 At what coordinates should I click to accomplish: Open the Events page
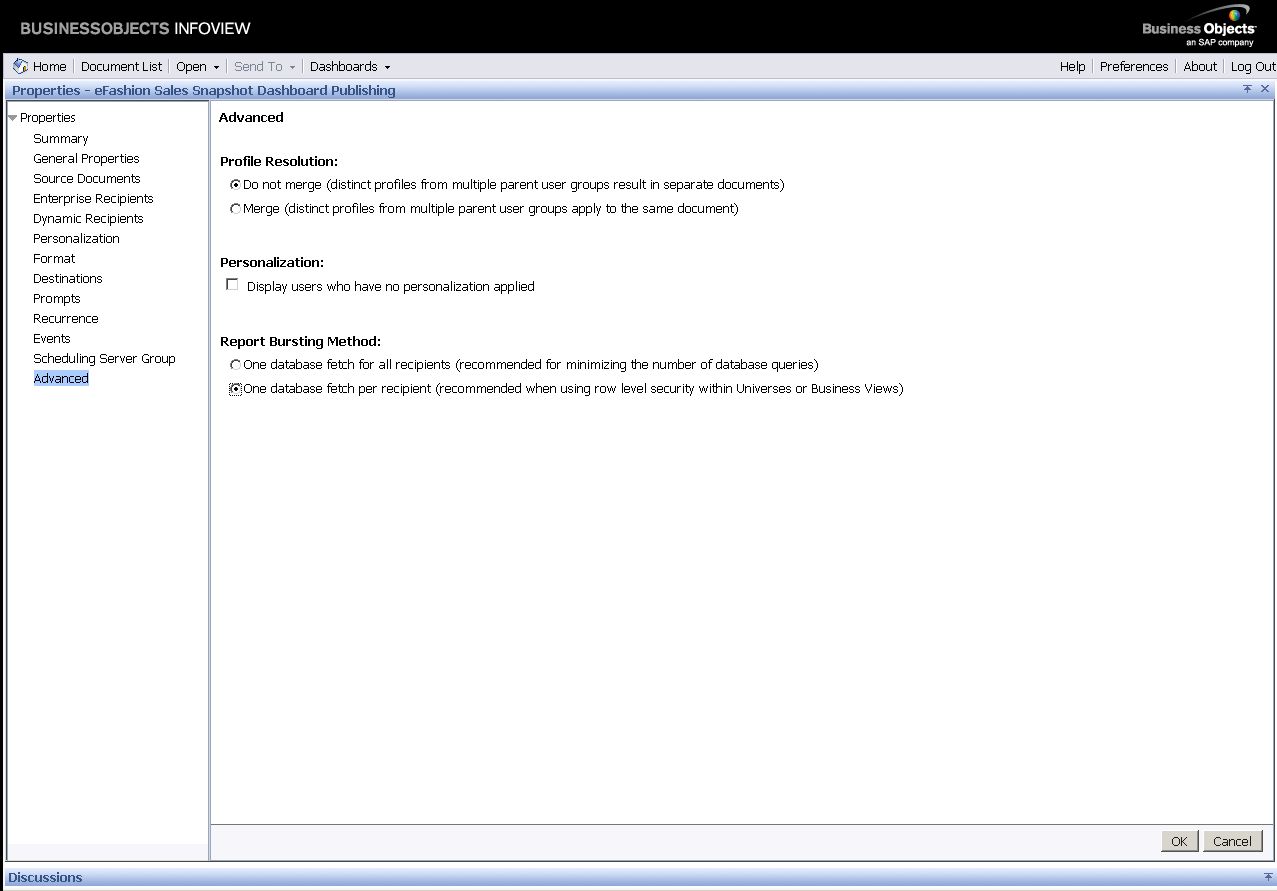click(52, 339)
